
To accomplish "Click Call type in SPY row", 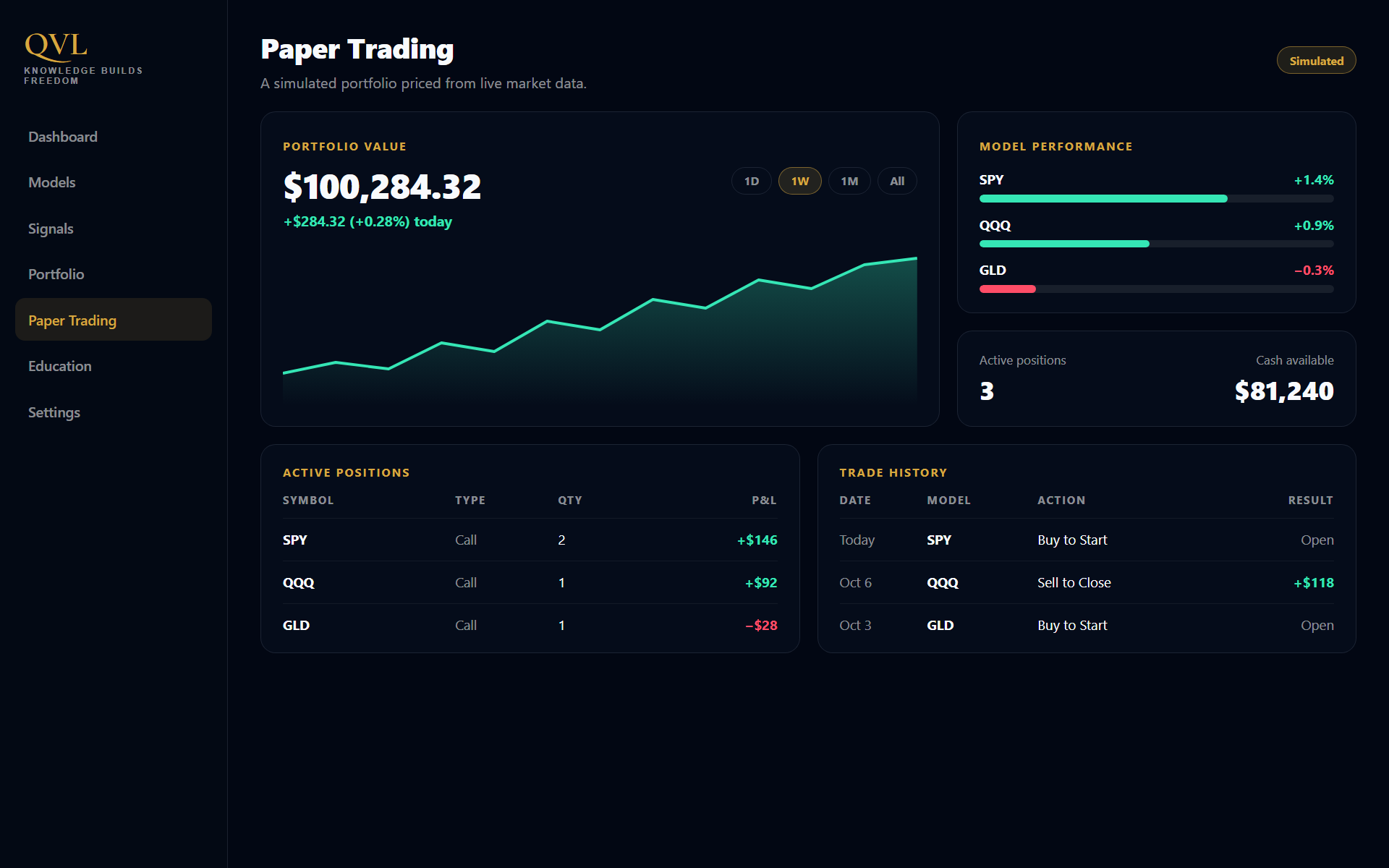I will click(466, 540).
